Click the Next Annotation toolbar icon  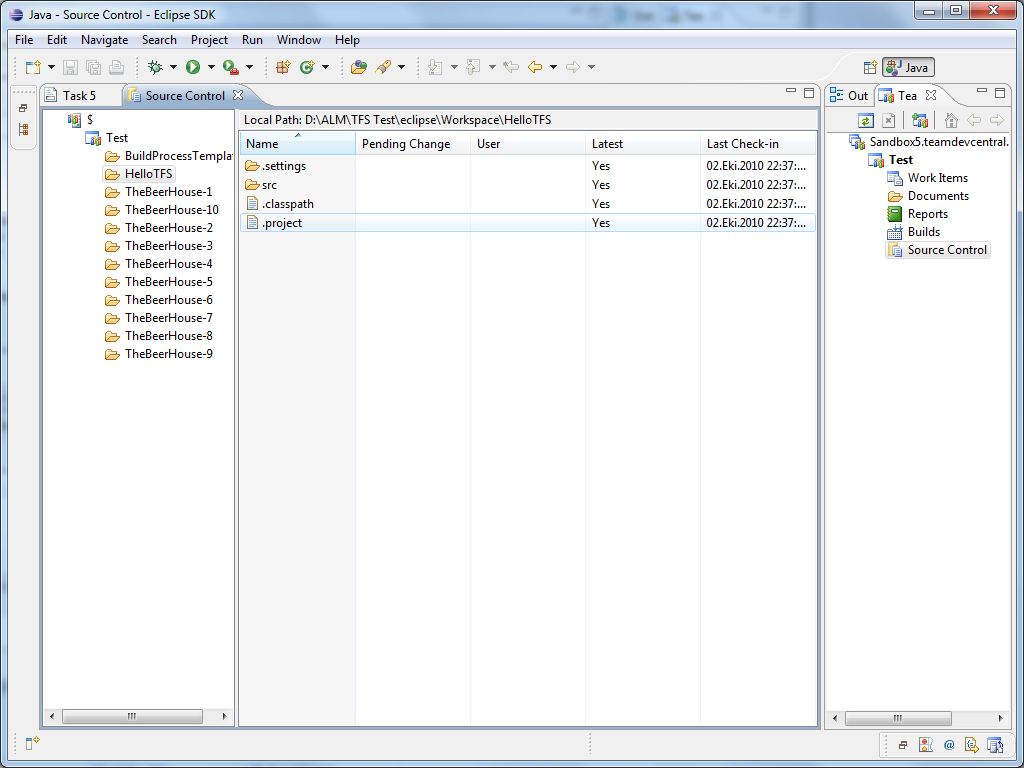tap(436, 67)
